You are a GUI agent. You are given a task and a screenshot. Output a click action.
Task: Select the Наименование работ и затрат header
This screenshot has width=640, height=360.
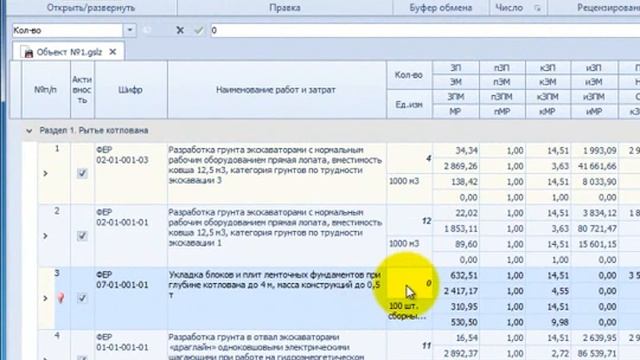click(x=276, y=90)
